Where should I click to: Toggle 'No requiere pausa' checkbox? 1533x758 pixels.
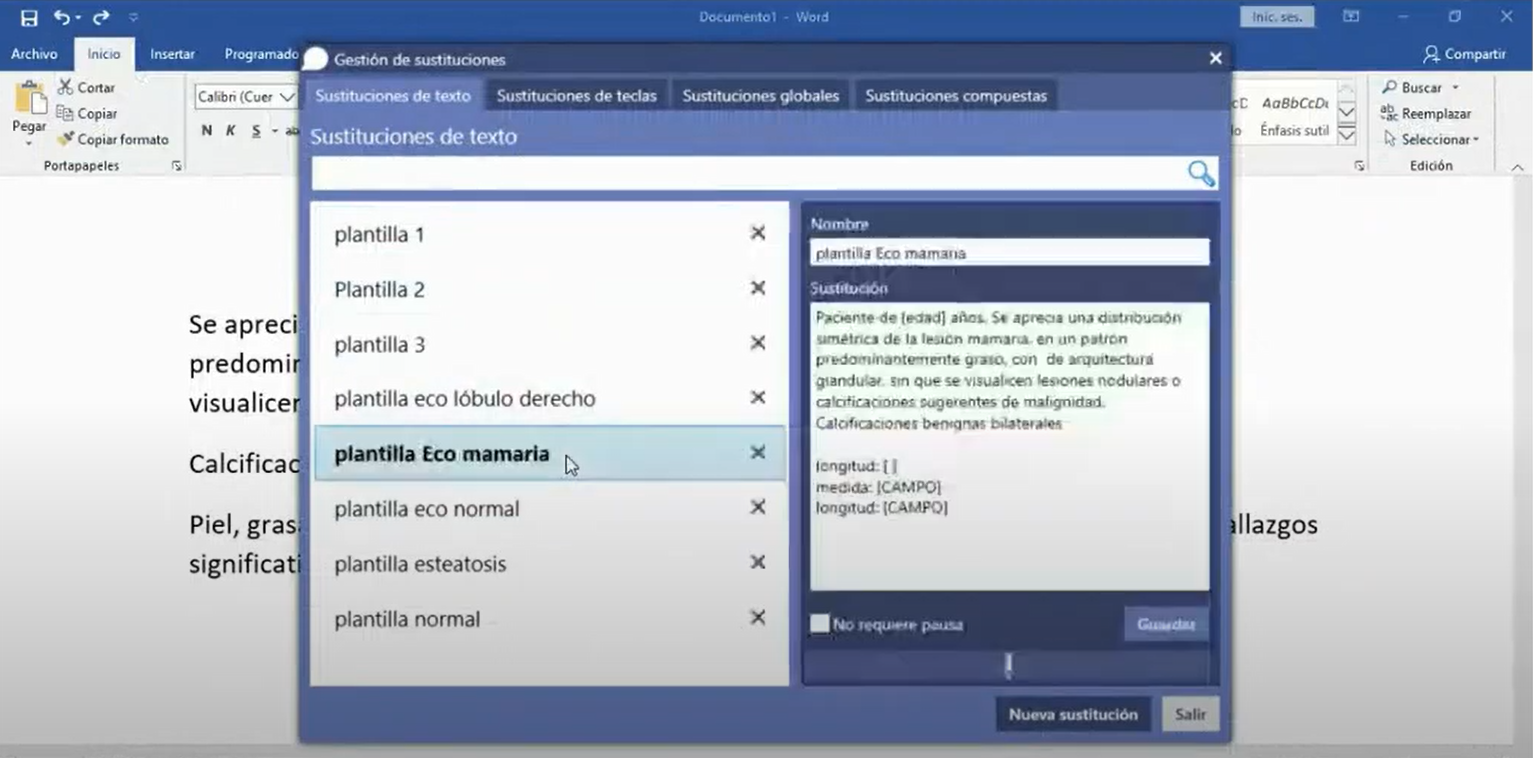click(820, 624)
